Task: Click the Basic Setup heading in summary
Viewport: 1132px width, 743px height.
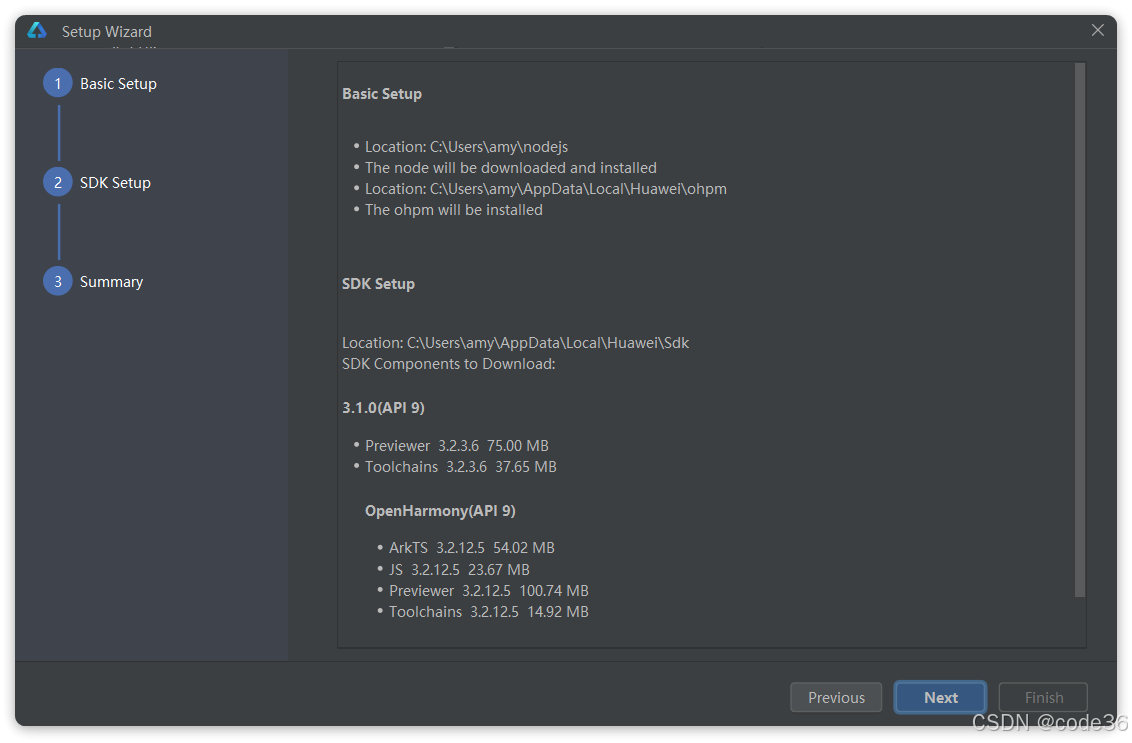Action: [x=382, y=94]
